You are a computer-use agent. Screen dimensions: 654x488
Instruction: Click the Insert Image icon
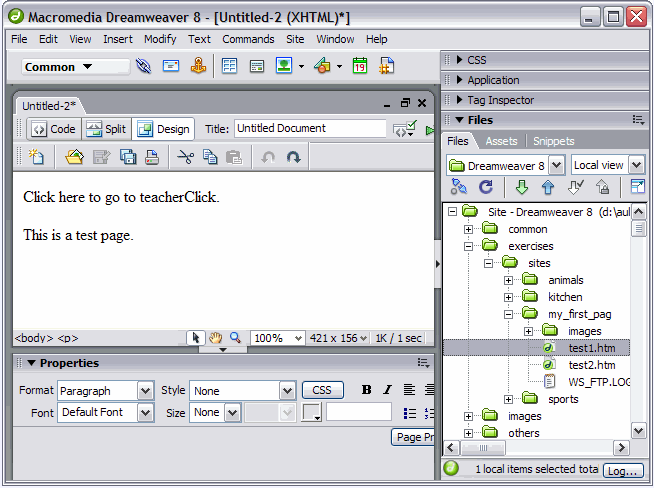[x=284, y=66]
